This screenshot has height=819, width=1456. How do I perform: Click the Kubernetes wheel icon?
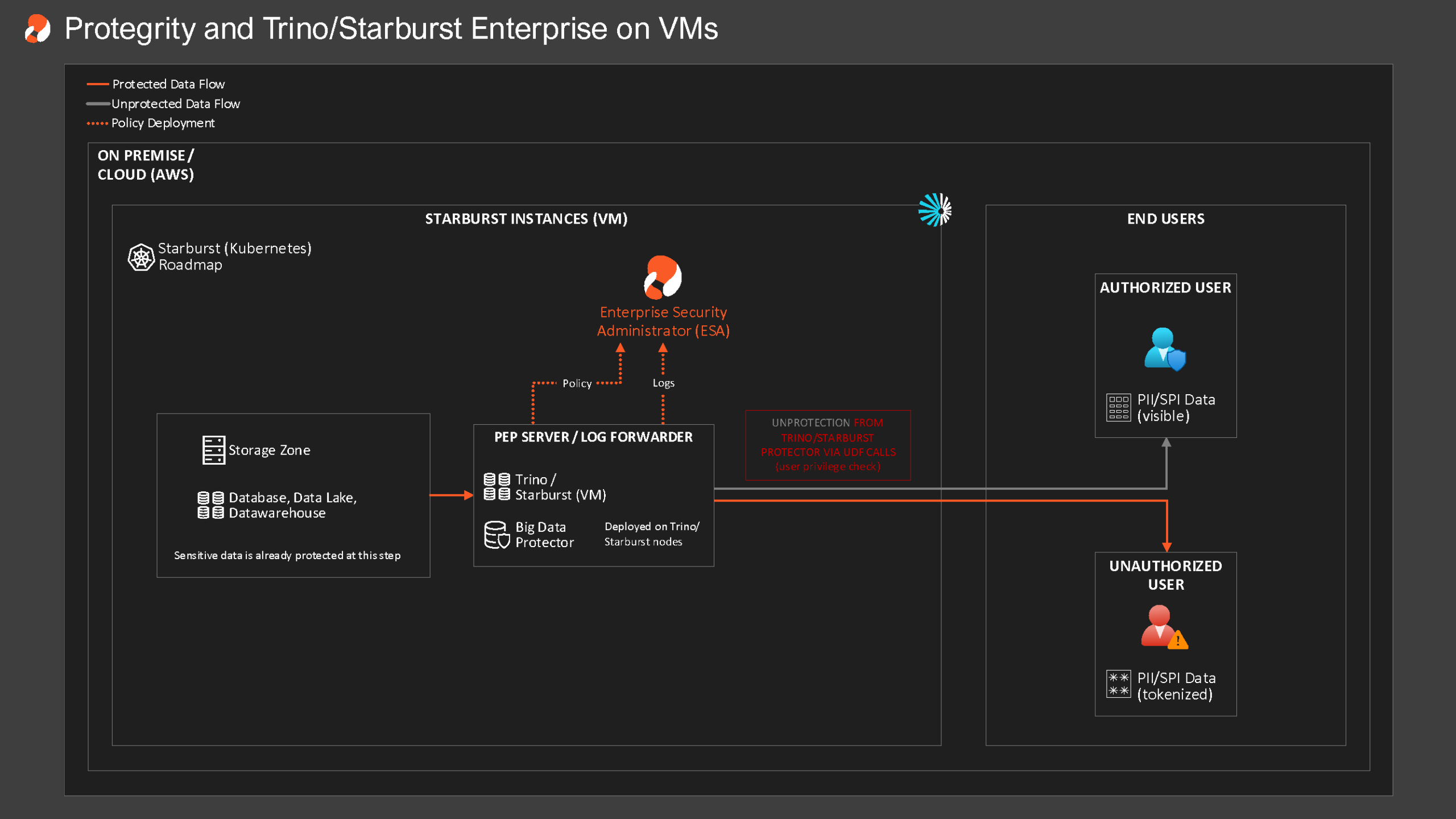(x=140, y=257)
